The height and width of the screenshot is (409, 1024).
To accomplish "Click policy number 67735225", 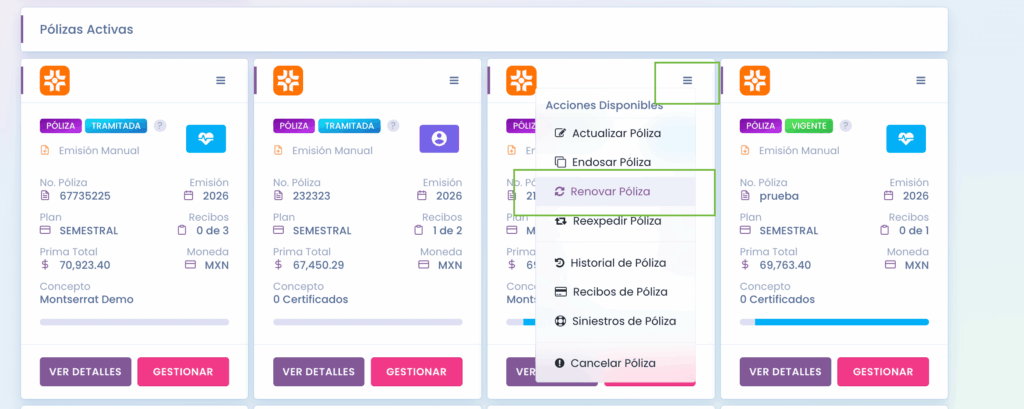I will 87,196.
